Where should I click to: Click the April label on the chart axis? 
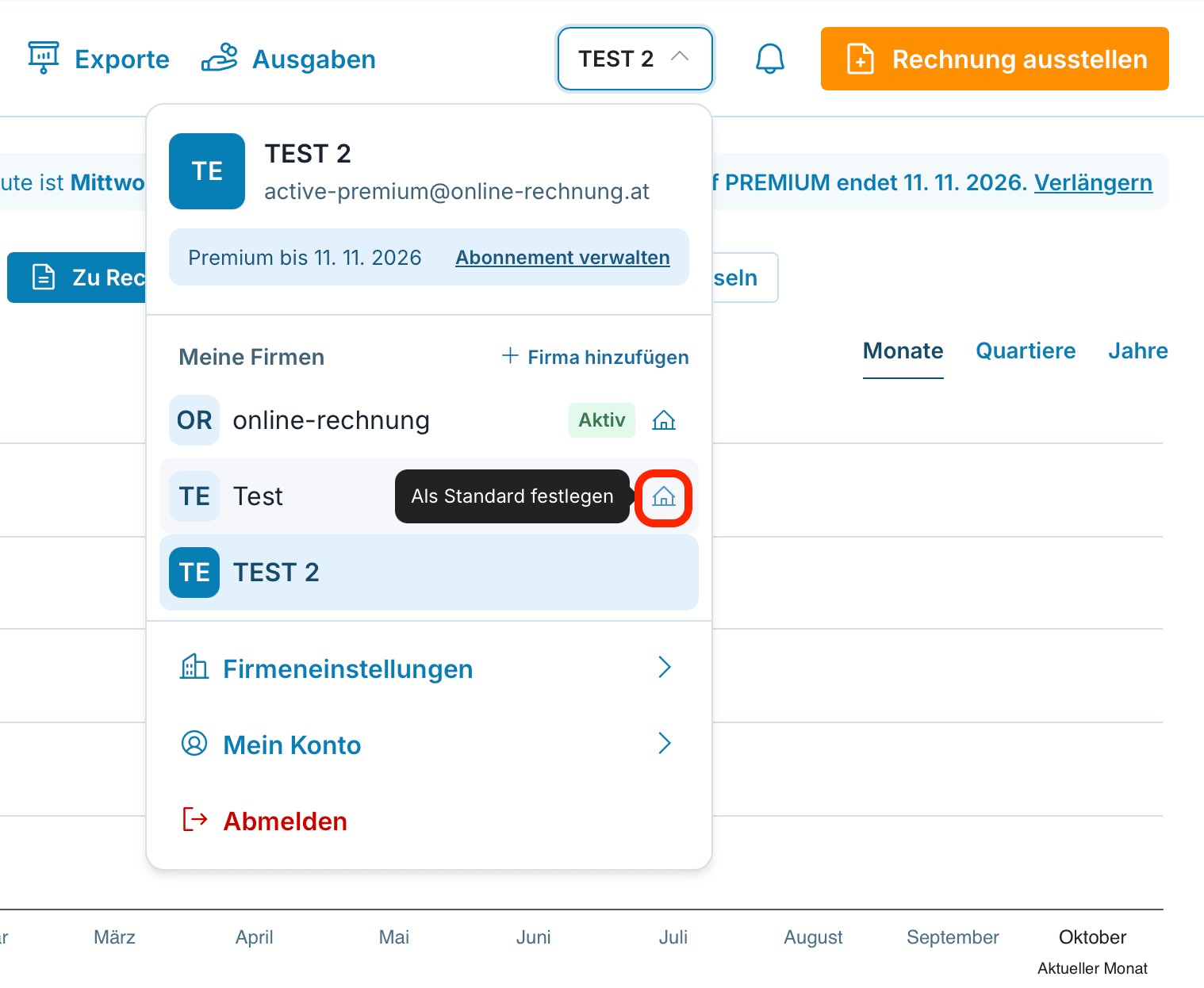click(254, 937)
